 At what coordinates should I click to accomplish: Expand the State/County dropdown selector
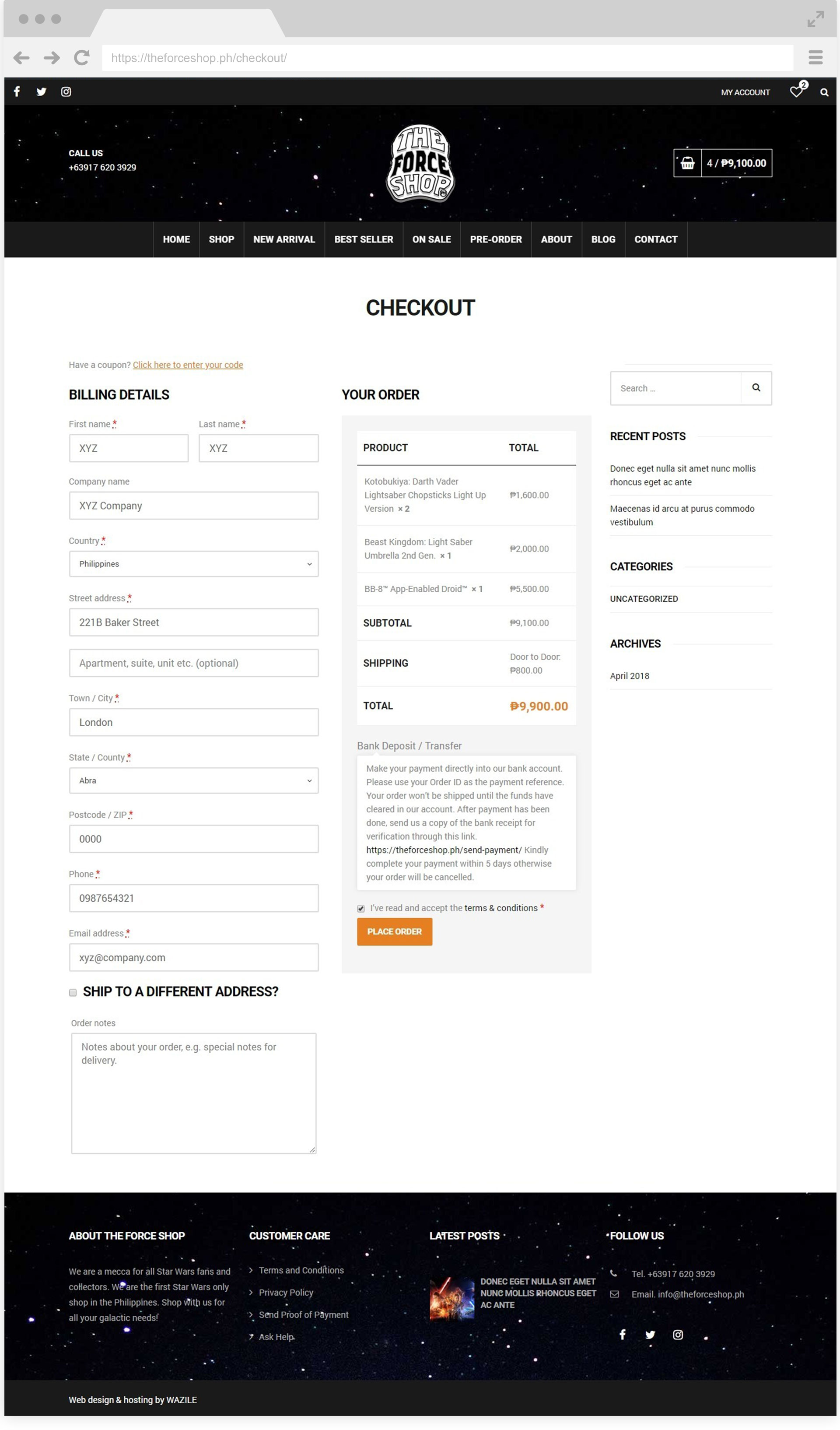[193, 780]
